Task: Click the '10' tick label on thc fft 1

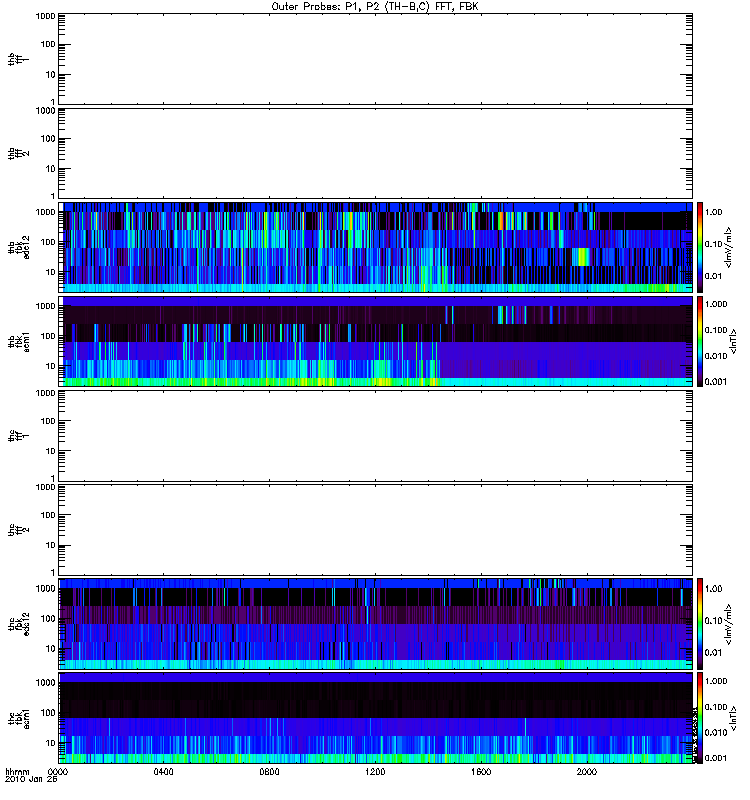Action: pos(51,451)
